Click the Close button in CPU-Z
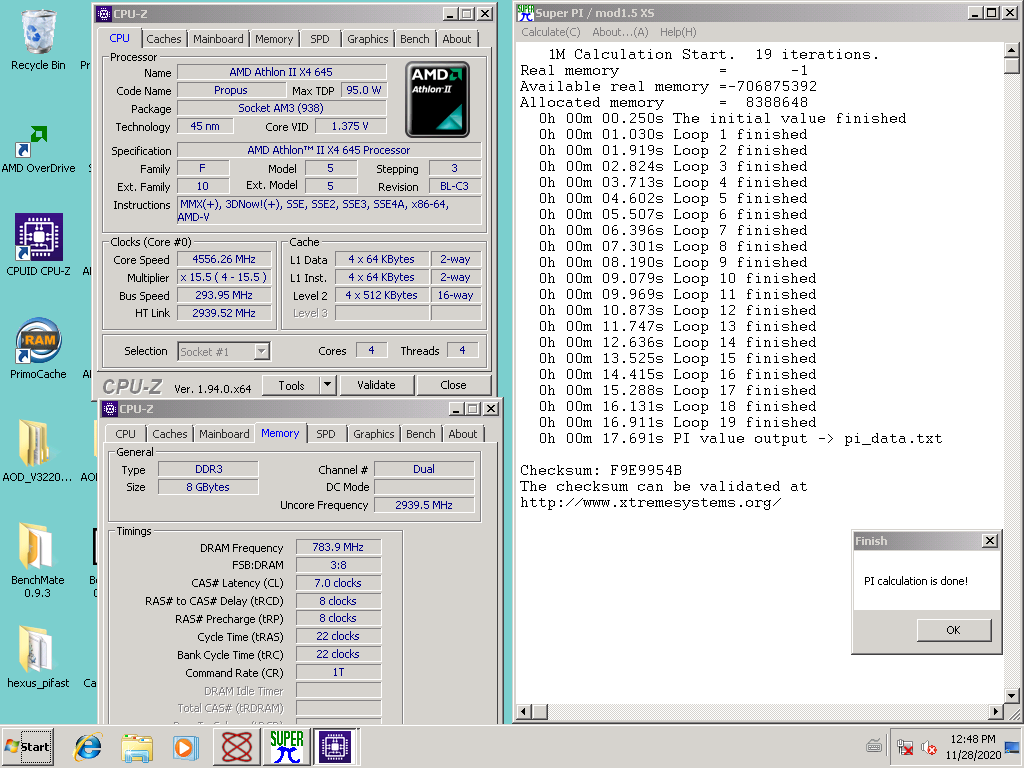Image resolution: width=1024 pixels, height=768 pixels. [453, 385]
